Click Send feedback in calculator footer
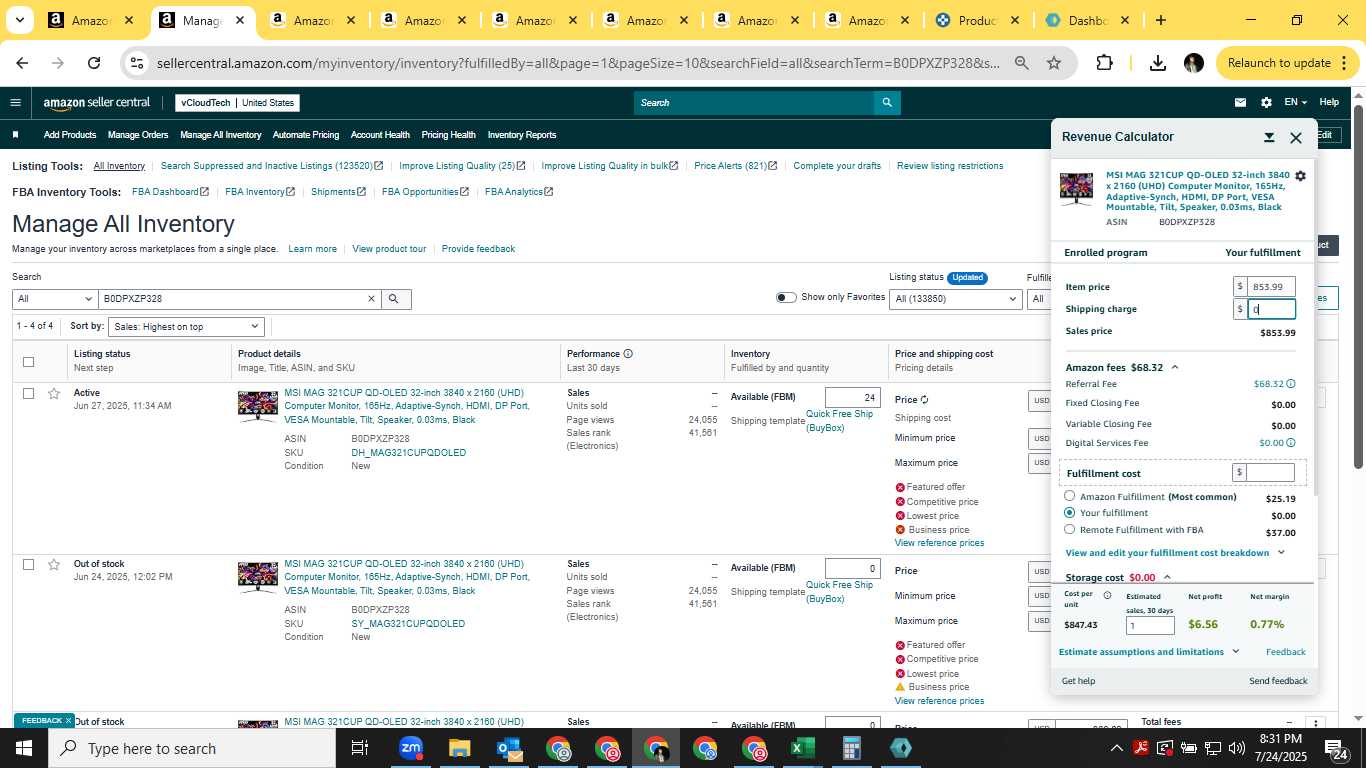This screenshot has width=1366, height=768. coord(1278,681)
